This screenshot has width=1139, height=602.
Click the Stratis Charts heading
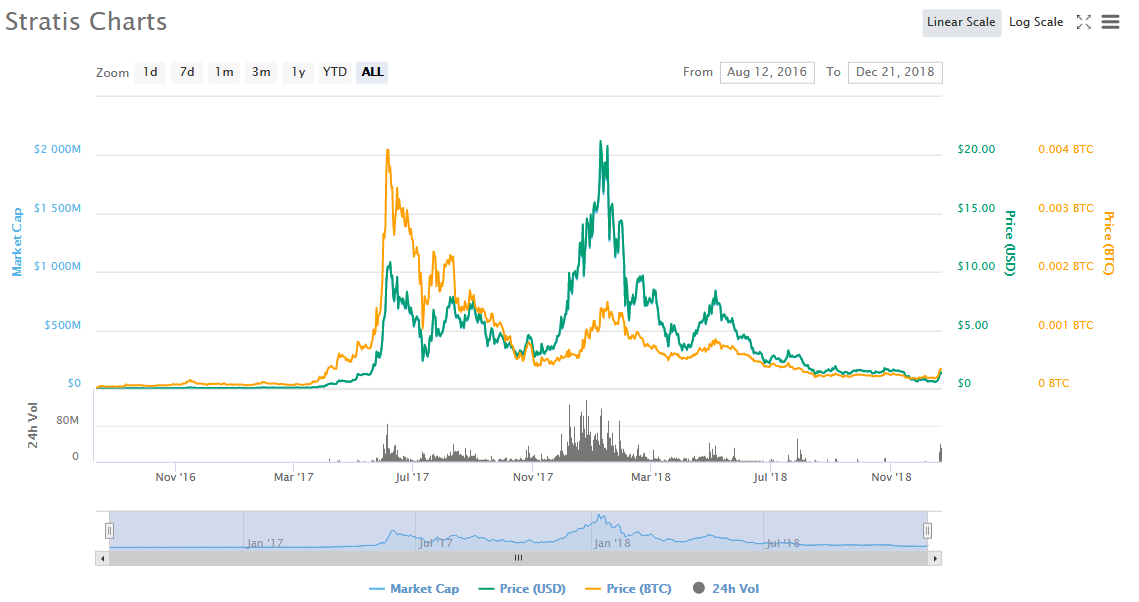86,22
